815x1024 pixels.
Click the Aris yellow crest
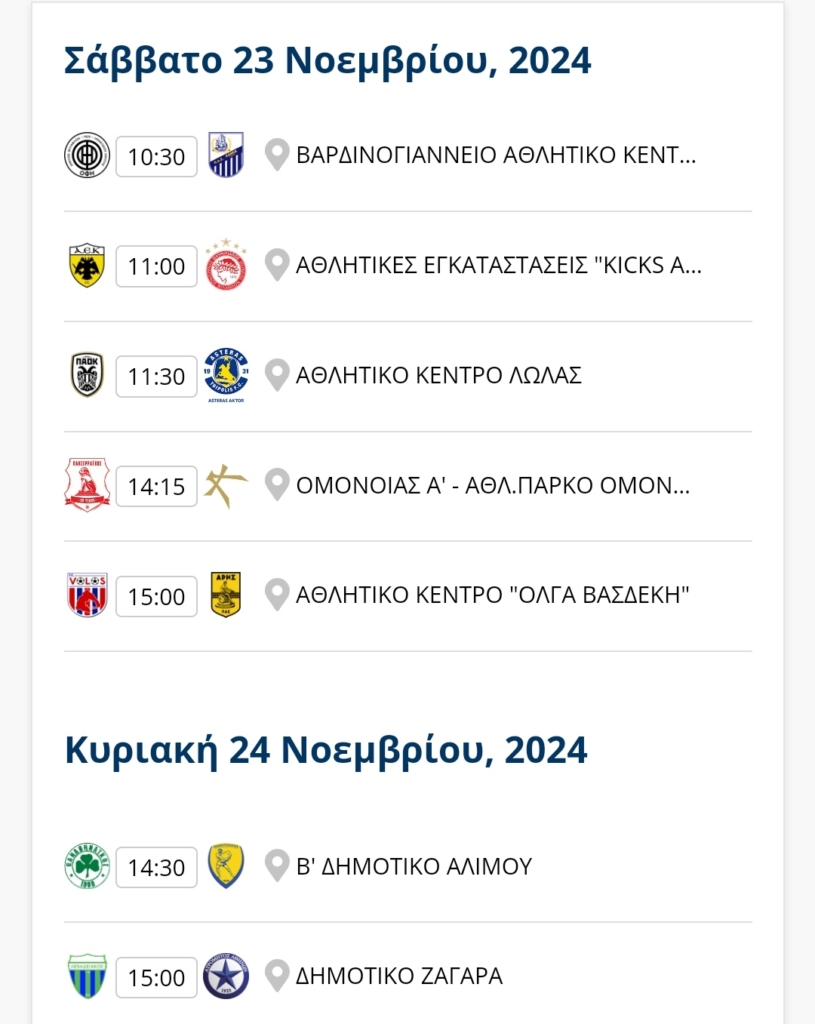pyautogui.click(x=226, y=594)
